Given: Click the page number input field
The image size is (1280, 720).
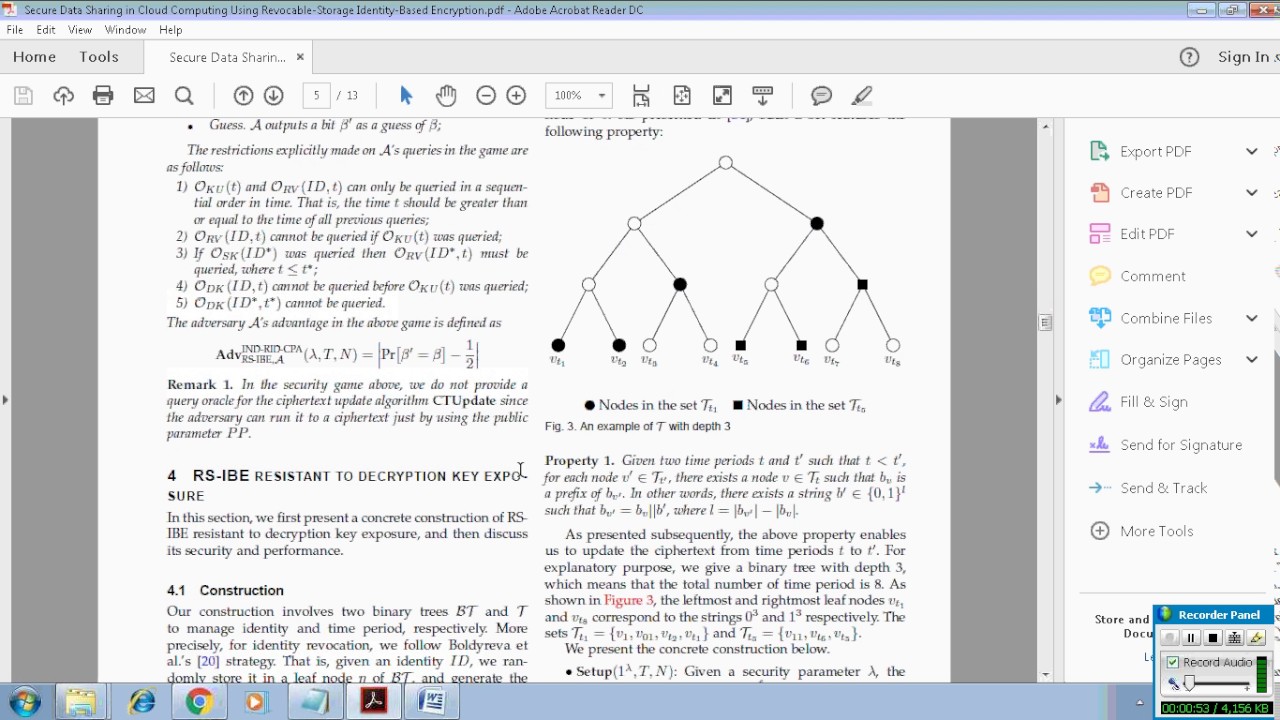Looking at the screenshot, I should click(x=316, y=95).
